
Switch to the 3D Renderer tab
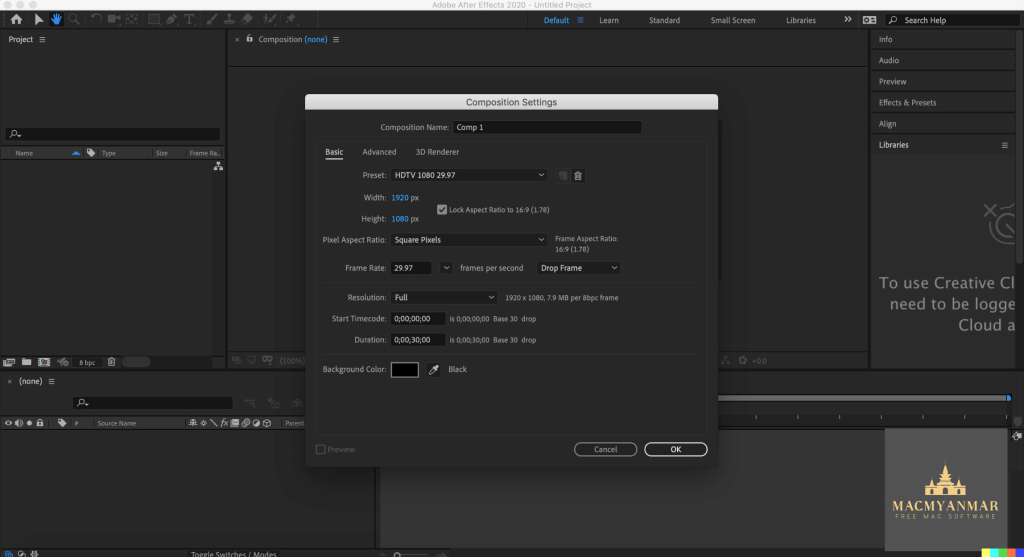438,152
